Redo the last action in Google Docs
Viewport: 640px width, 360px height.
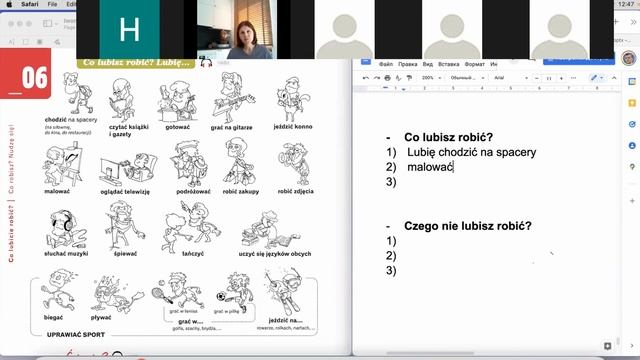[x=376, y=78]
